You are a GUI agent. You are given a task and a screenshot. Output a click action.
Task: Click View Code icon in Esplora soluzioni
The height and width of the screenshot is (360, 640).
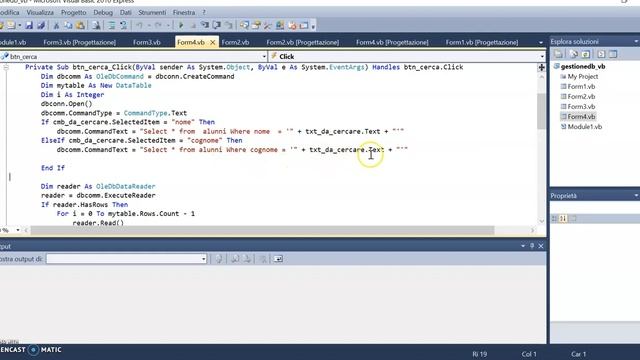coord(601,54)
